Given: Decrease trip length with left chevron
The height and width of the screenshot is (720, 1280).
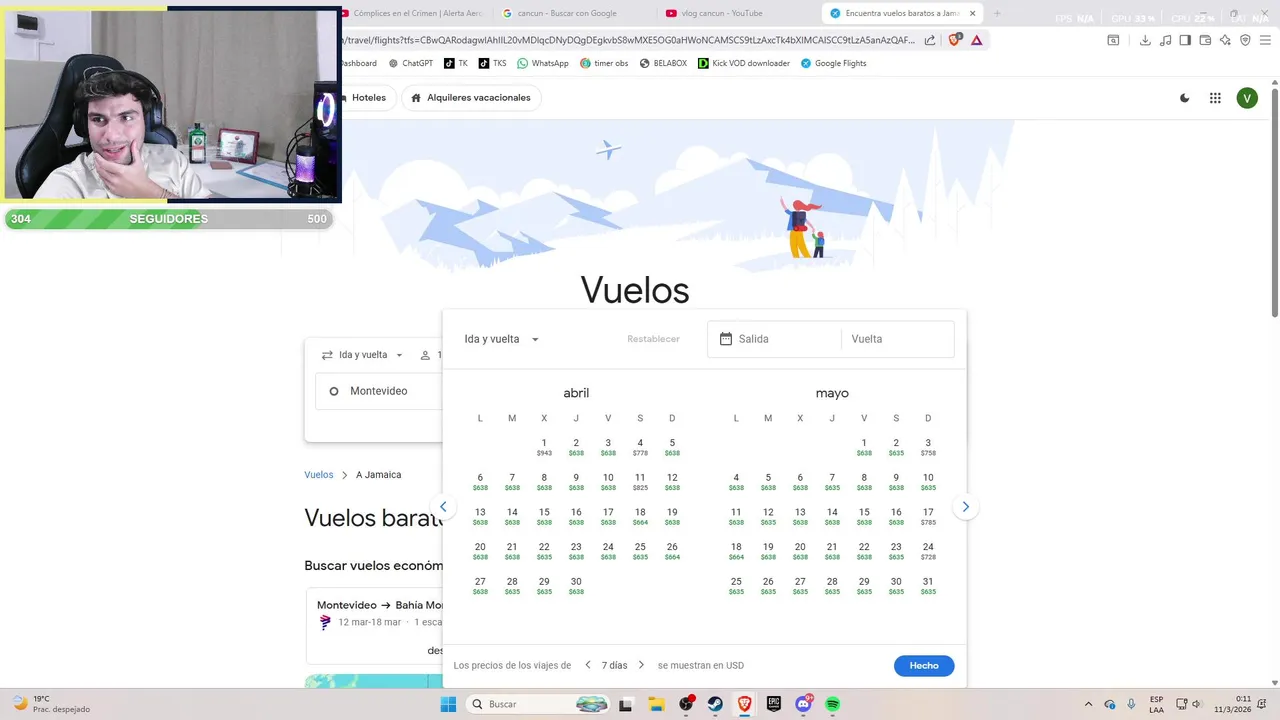Looking at the screenshot, I should [588, 665].
